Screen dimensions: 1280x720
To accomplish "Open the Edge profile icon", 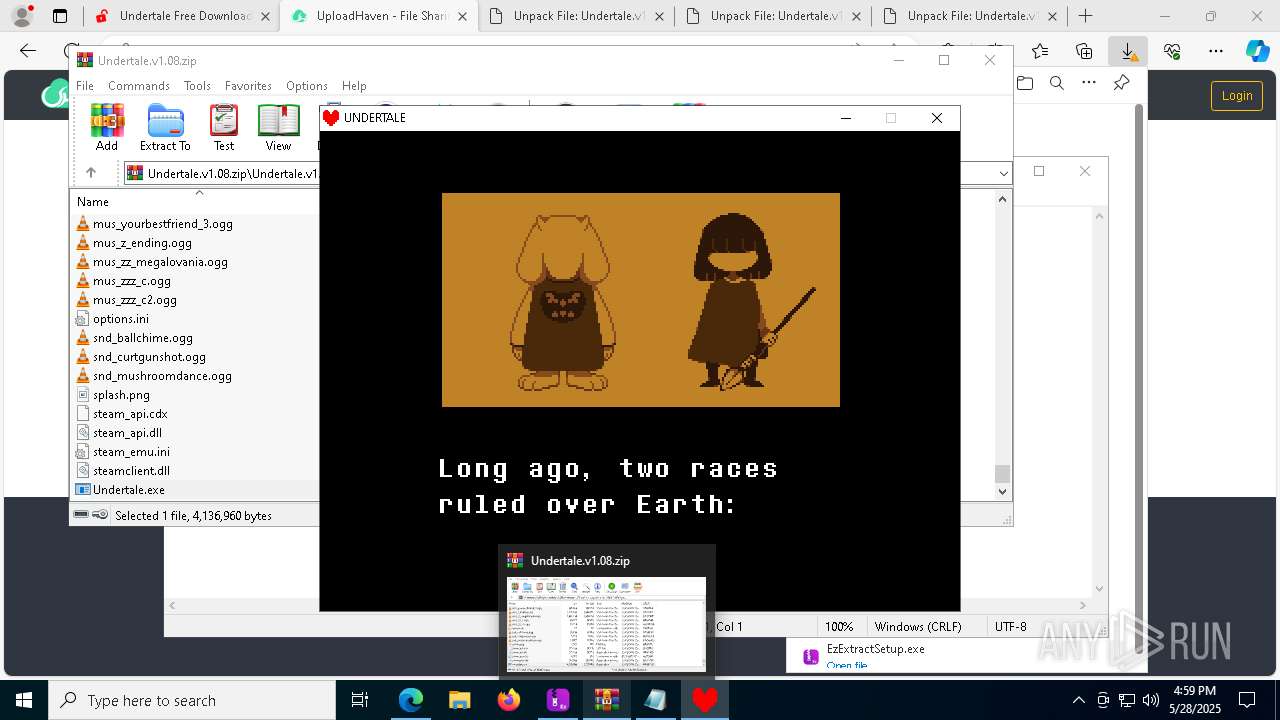I will tap(21, 16).
